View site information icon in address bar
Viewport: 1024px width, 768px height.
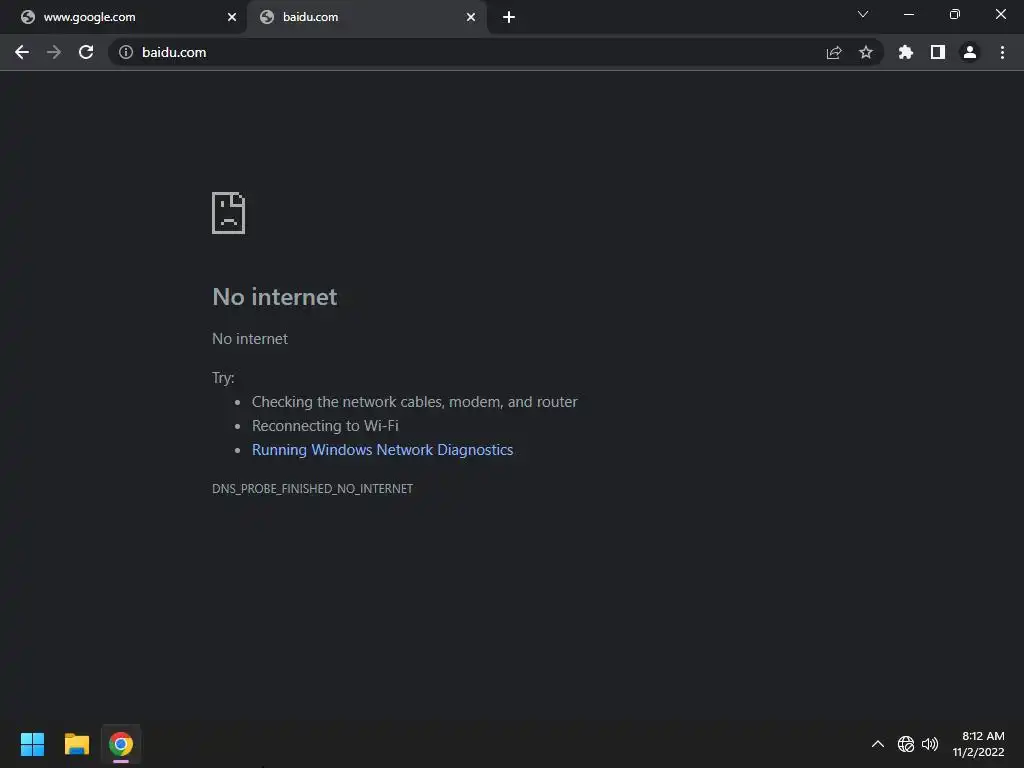point(126,52)
